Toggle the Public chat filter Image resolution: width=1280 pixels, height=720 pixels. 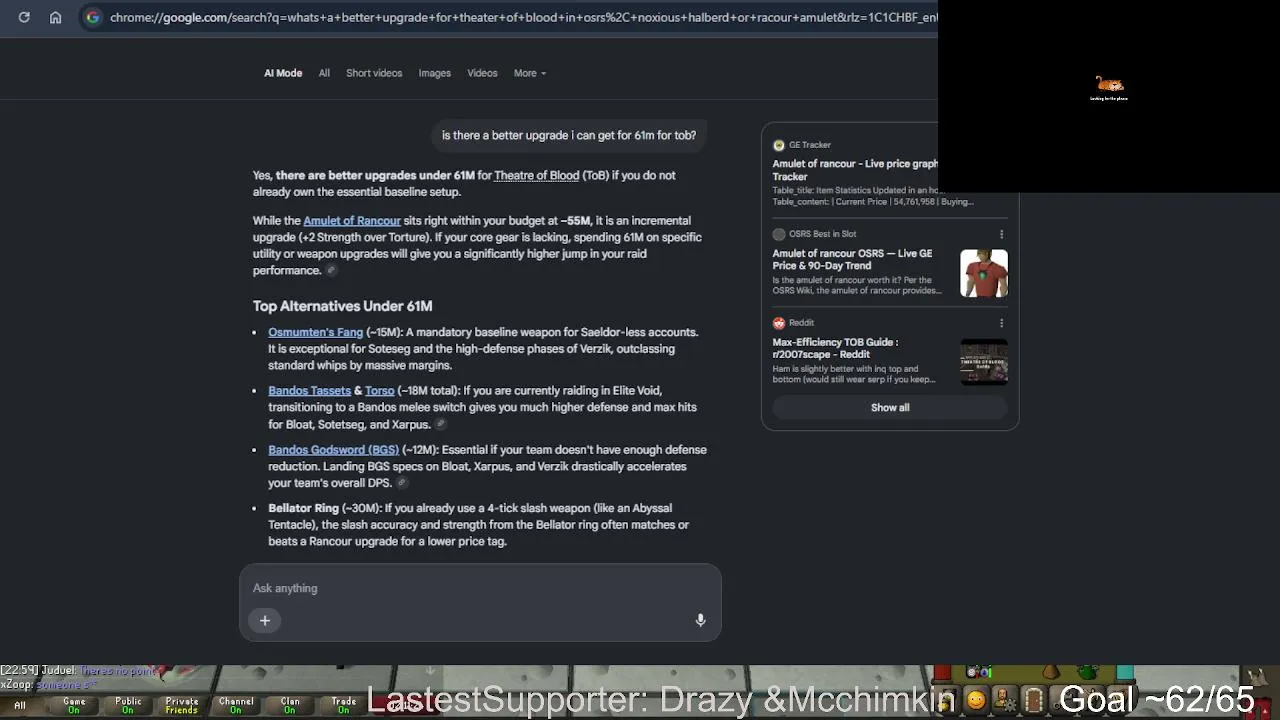coord(128,705)
